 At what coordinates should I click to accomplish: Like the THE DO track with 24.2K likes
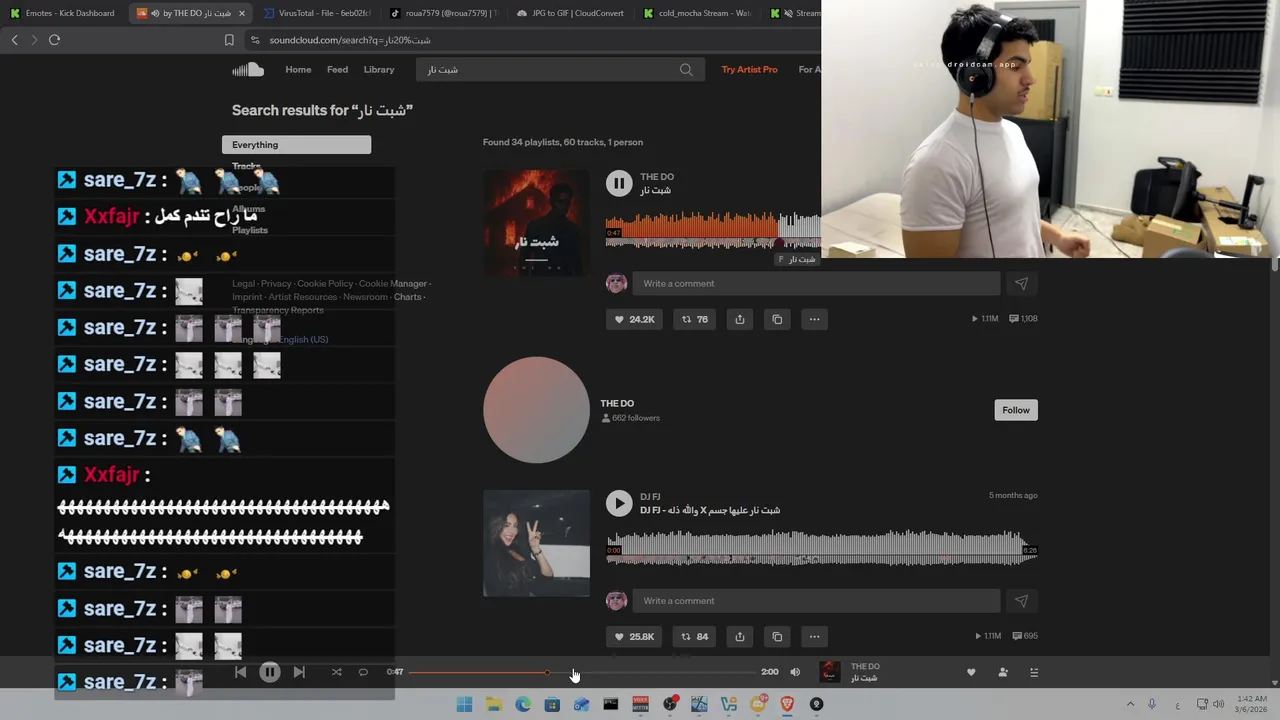tap(634, 319)
